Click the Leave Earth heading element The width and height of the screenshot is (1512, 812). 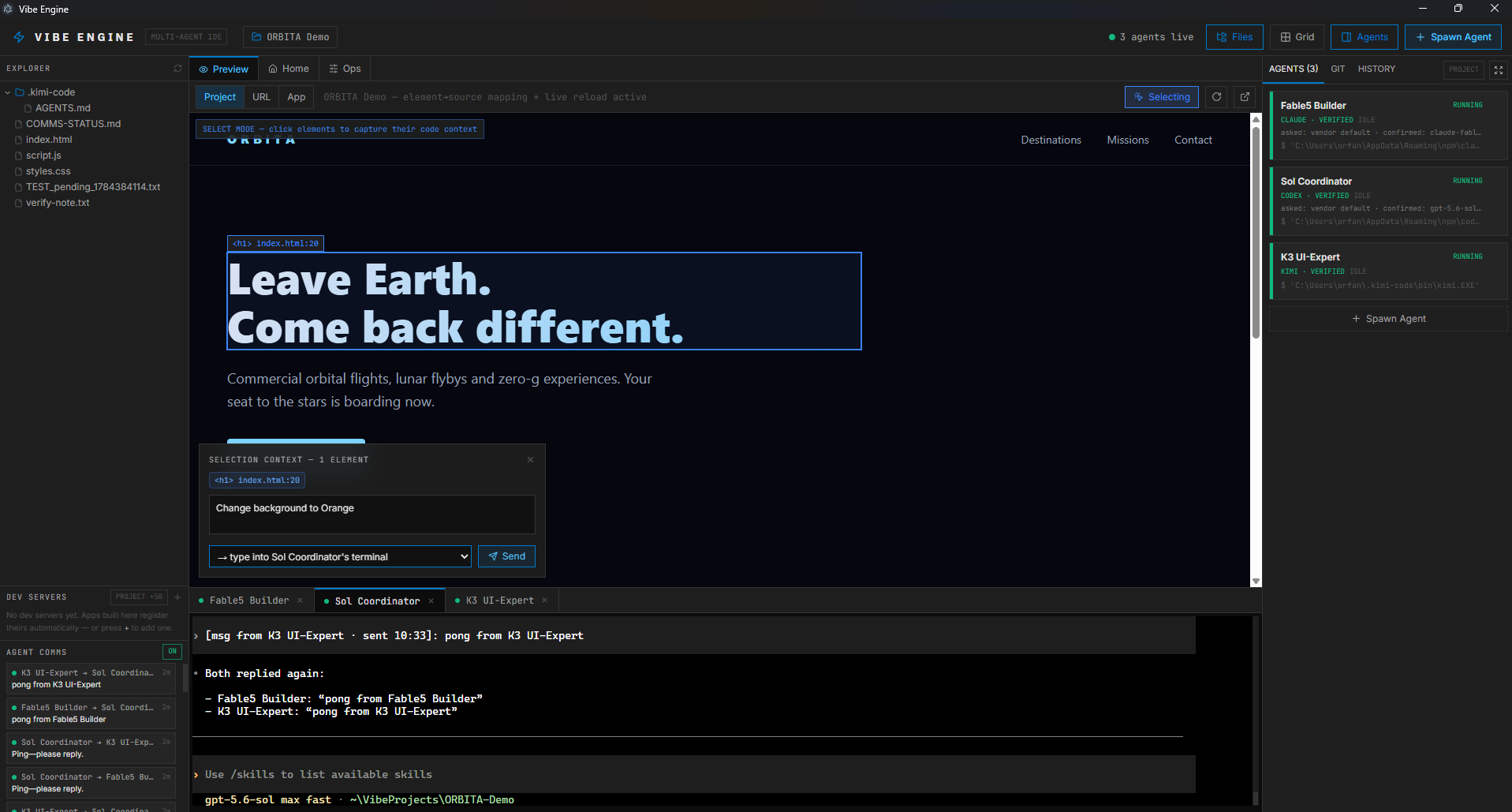[544, 301]
